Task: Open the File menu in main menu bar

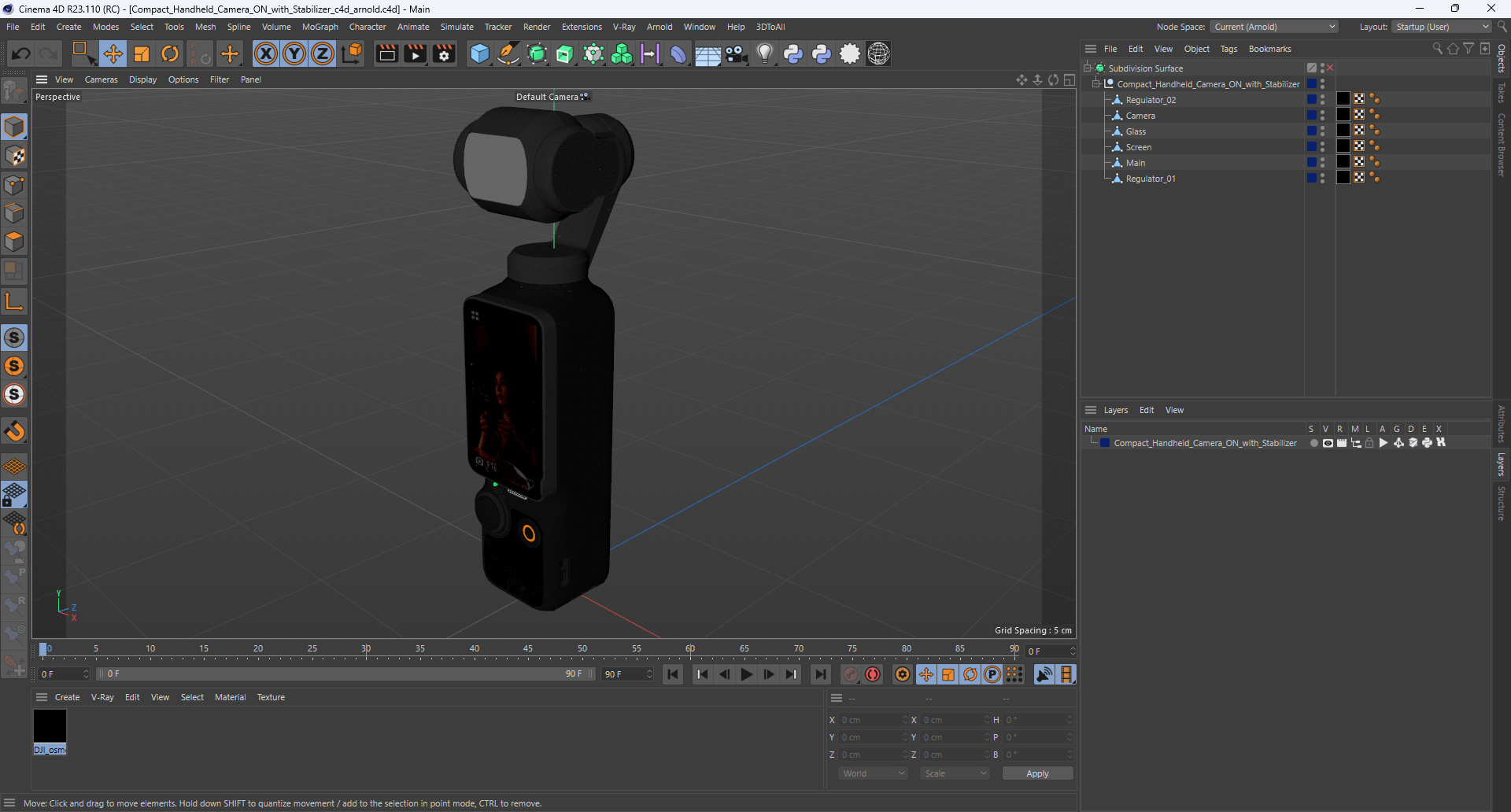Action: [13, 27]
